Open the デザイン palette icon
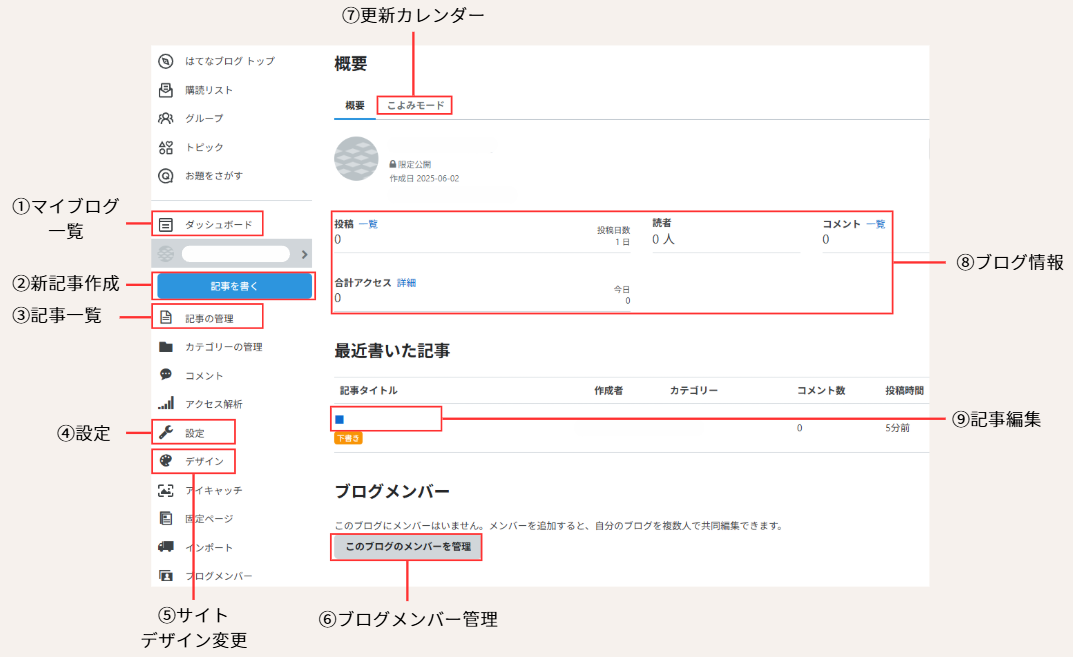The height and width of the screenshot is (657, 1073). click(x=166, y=461)
